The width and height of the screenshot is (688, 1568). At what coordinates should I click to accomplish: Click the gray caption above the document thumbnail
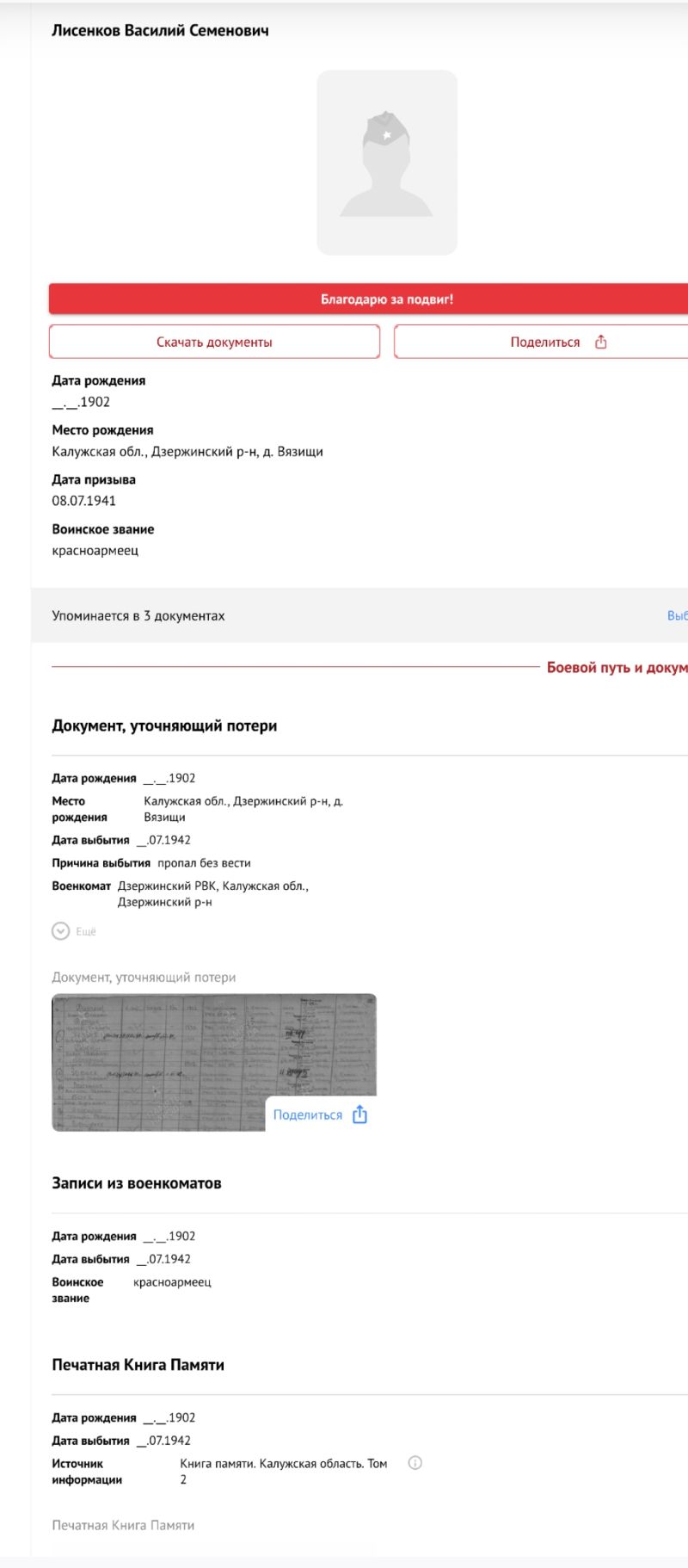point(144,977)
